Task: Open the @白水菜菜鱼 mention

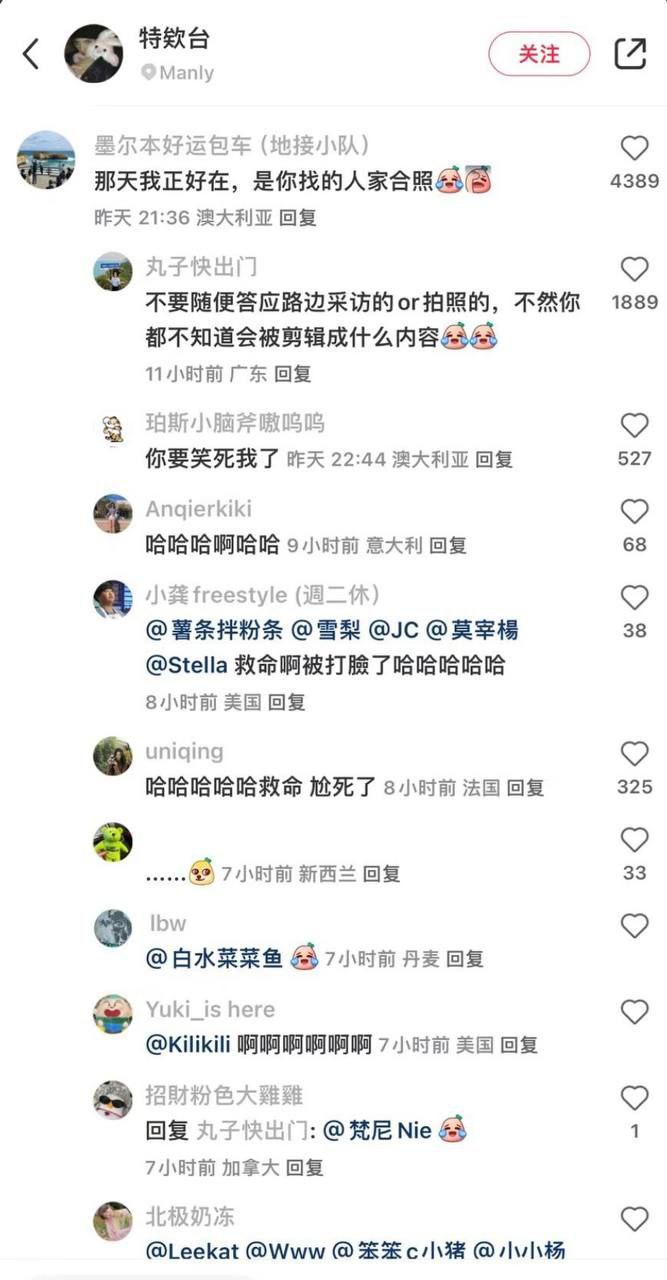Action: point(214,958)
